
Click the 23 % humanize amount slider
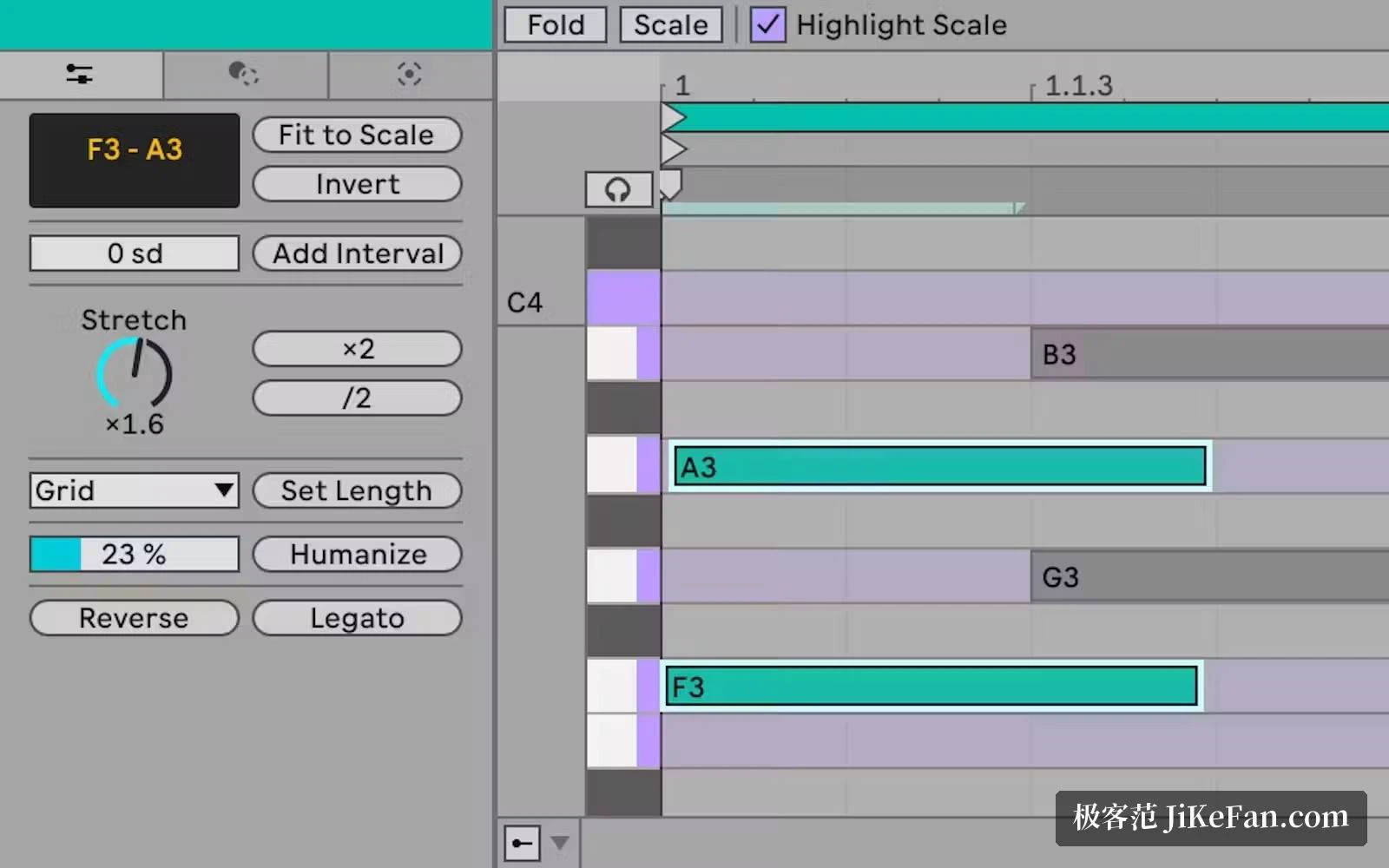point(135,554)
